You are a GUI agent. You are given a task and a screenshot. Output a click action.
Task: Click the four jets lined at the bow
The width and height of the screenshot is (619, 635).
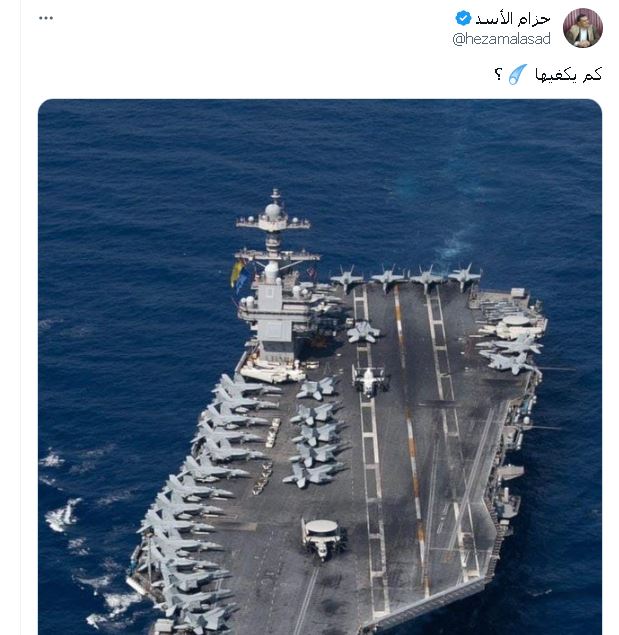tap(406, 277)
